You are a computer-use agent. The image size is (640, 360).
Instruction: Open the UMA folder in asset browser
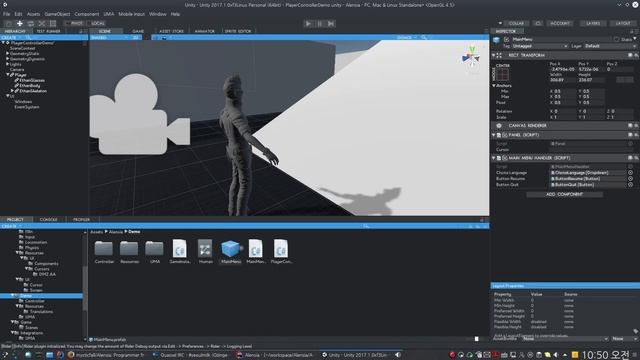[x=154, y=249]
